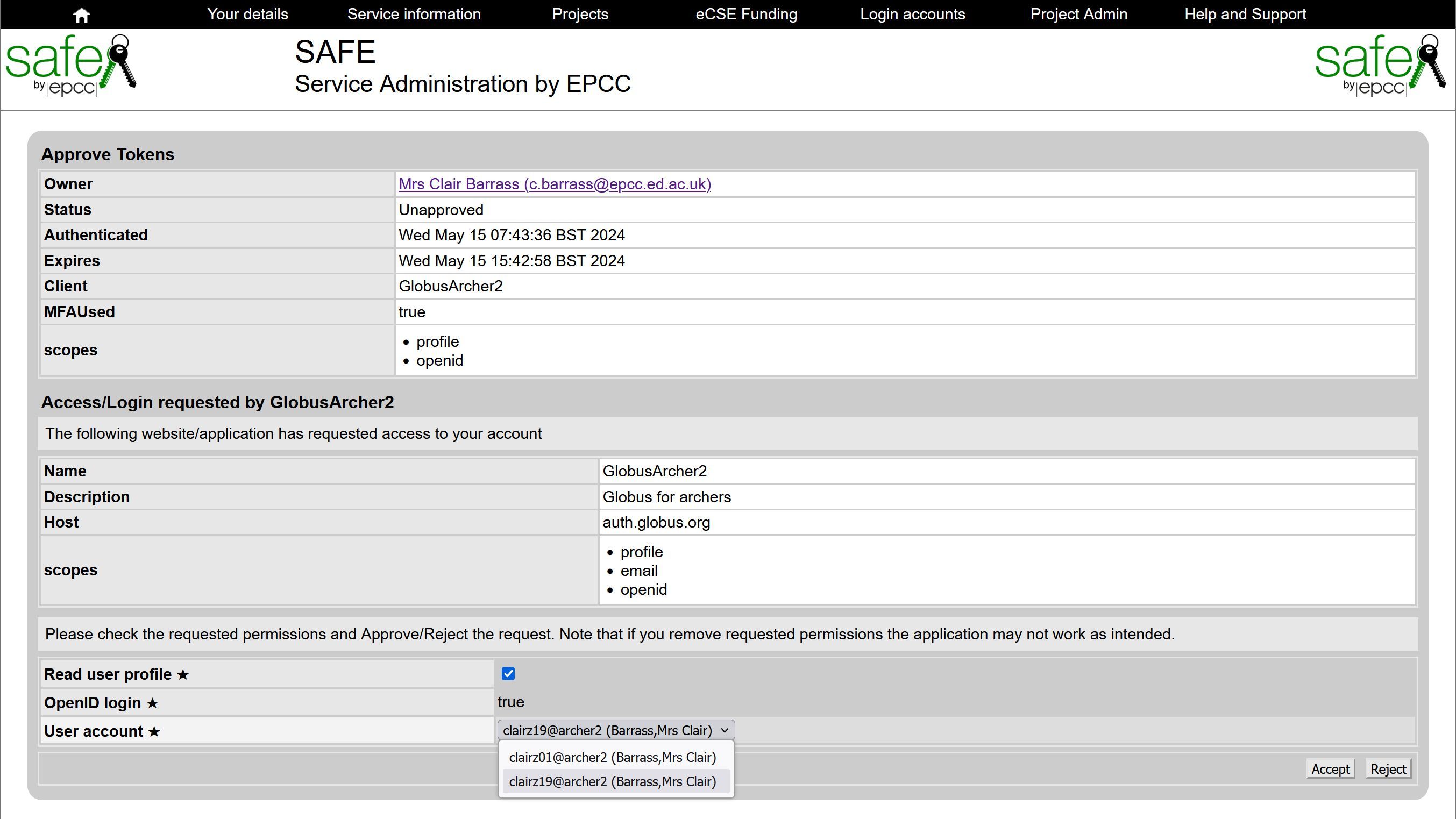Open the Projects menu

coord(580,14)
